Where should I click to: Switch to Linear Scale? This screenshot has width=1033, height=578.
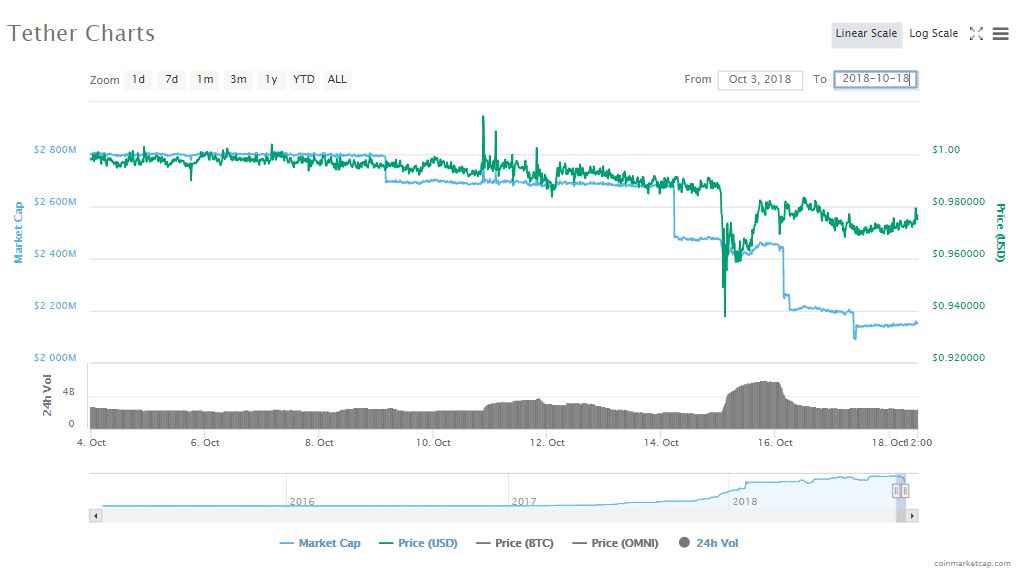point(866,34)
